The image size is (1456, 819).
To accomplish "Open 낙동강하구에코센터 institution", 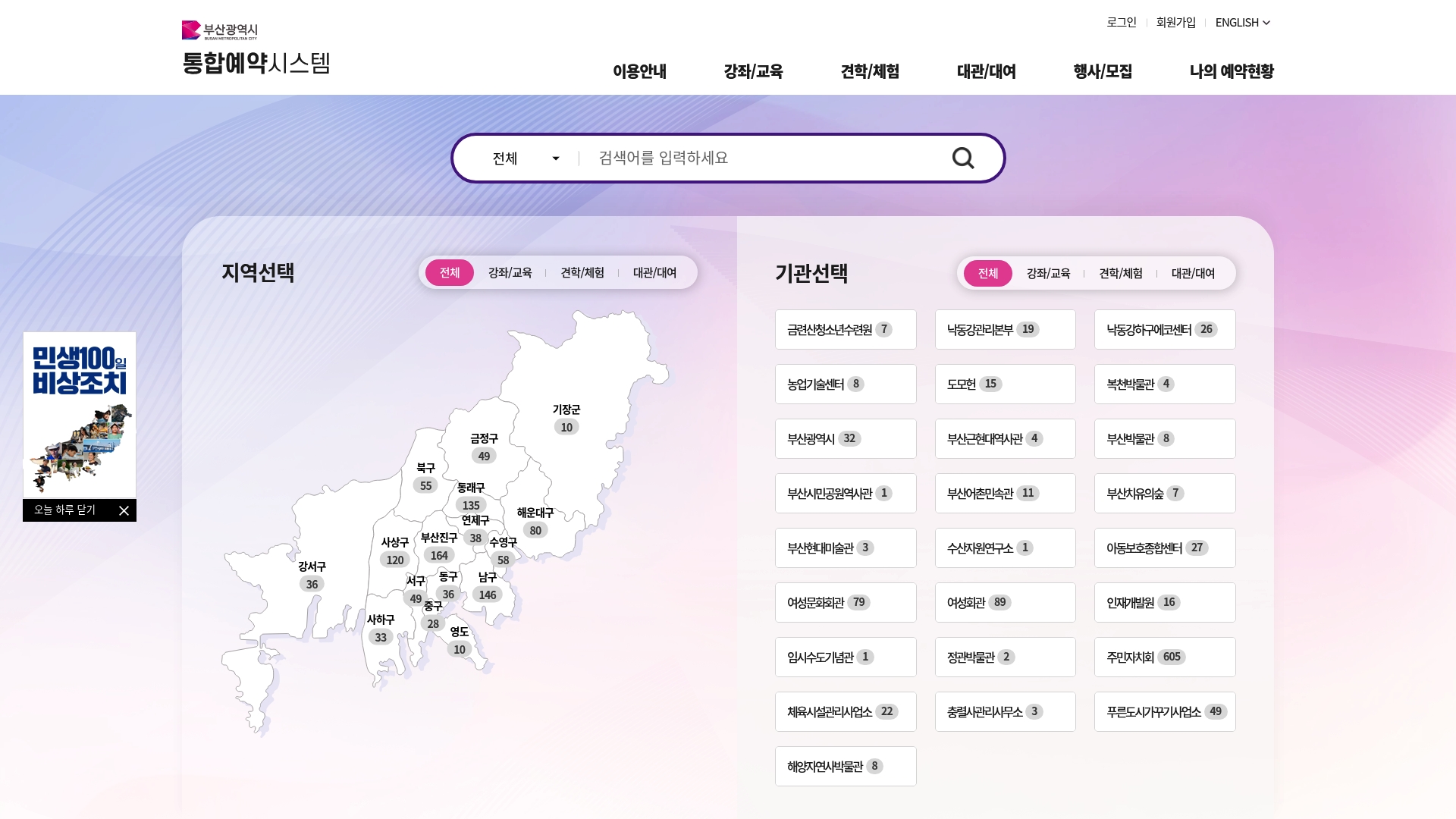I will coord(1165,329).
